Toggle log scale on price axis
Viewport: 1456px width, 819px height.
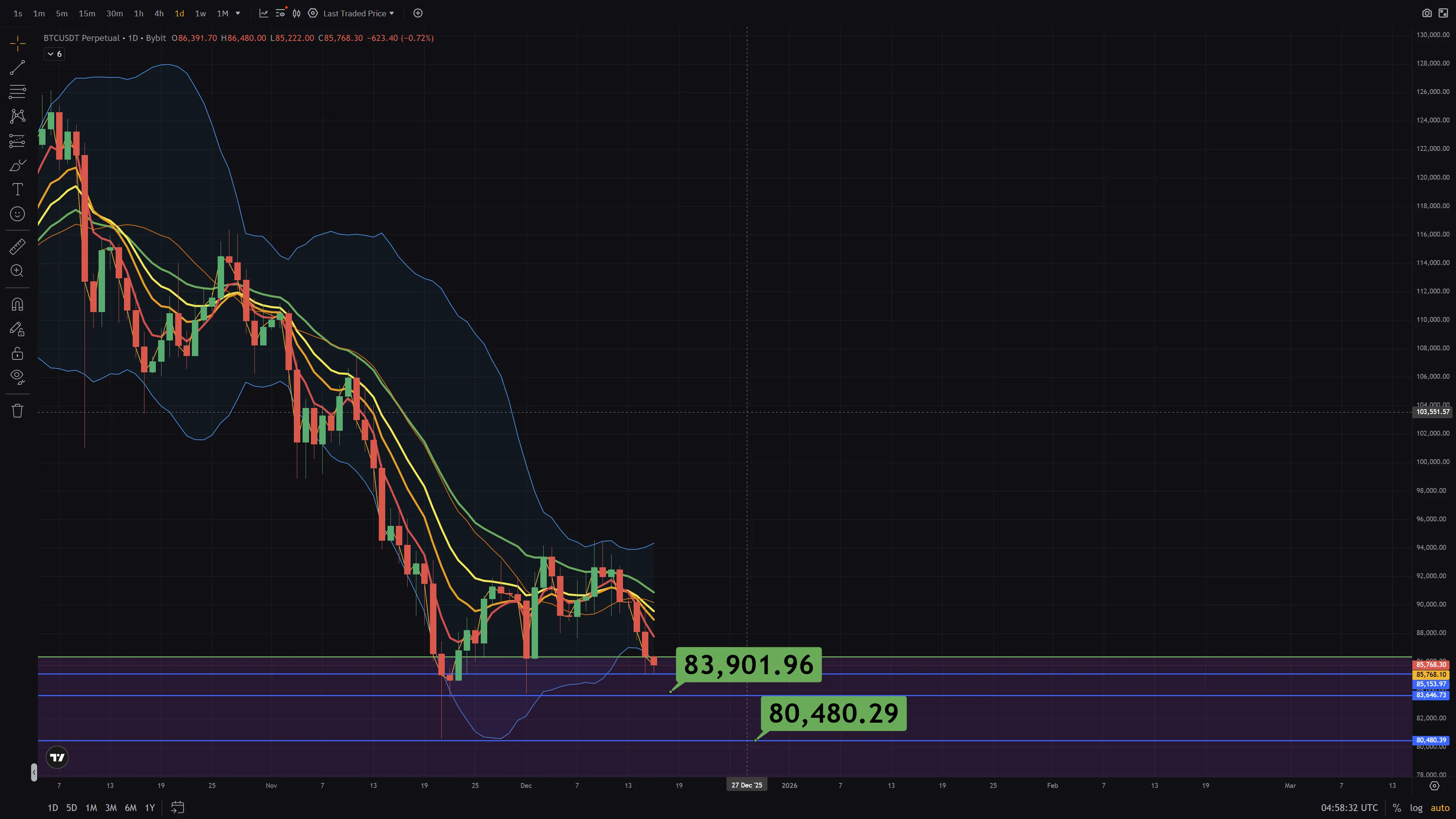(x=1416, y=808)
